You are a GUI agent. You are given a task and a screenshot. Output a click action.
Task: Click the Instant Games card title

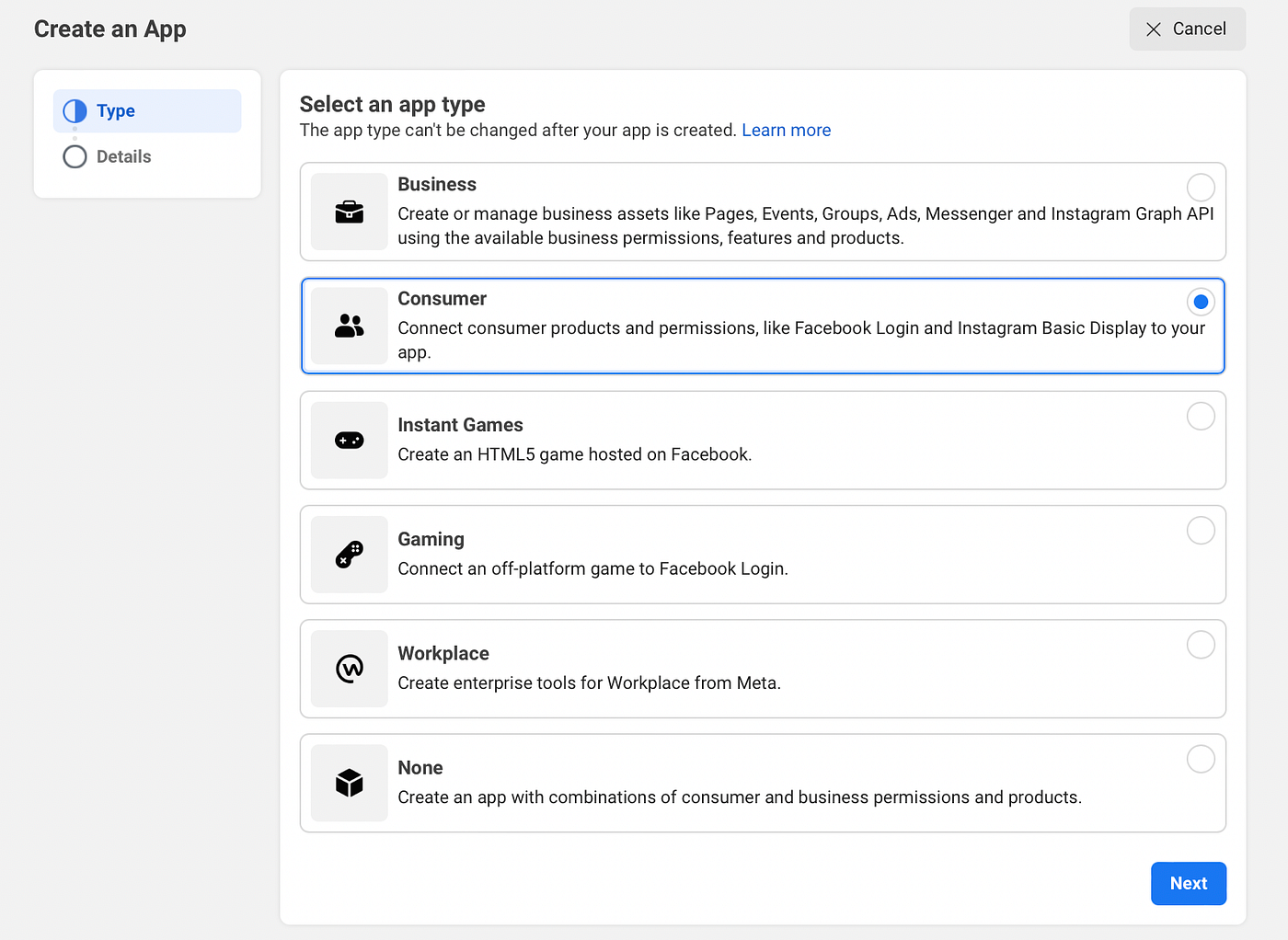tap(460, 425)
